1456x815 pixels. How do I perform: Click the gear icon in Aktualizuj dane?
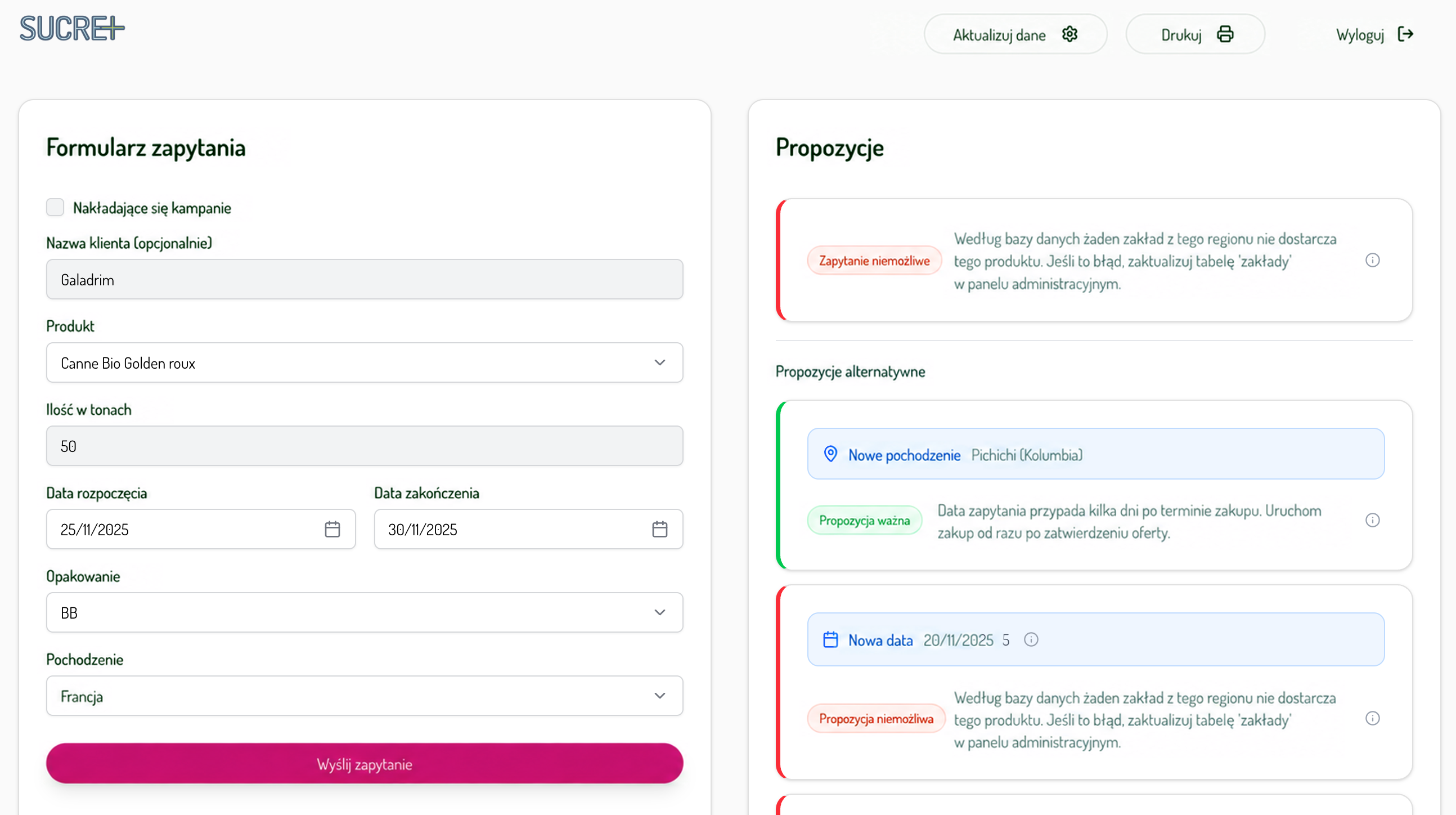[1069, 34]
